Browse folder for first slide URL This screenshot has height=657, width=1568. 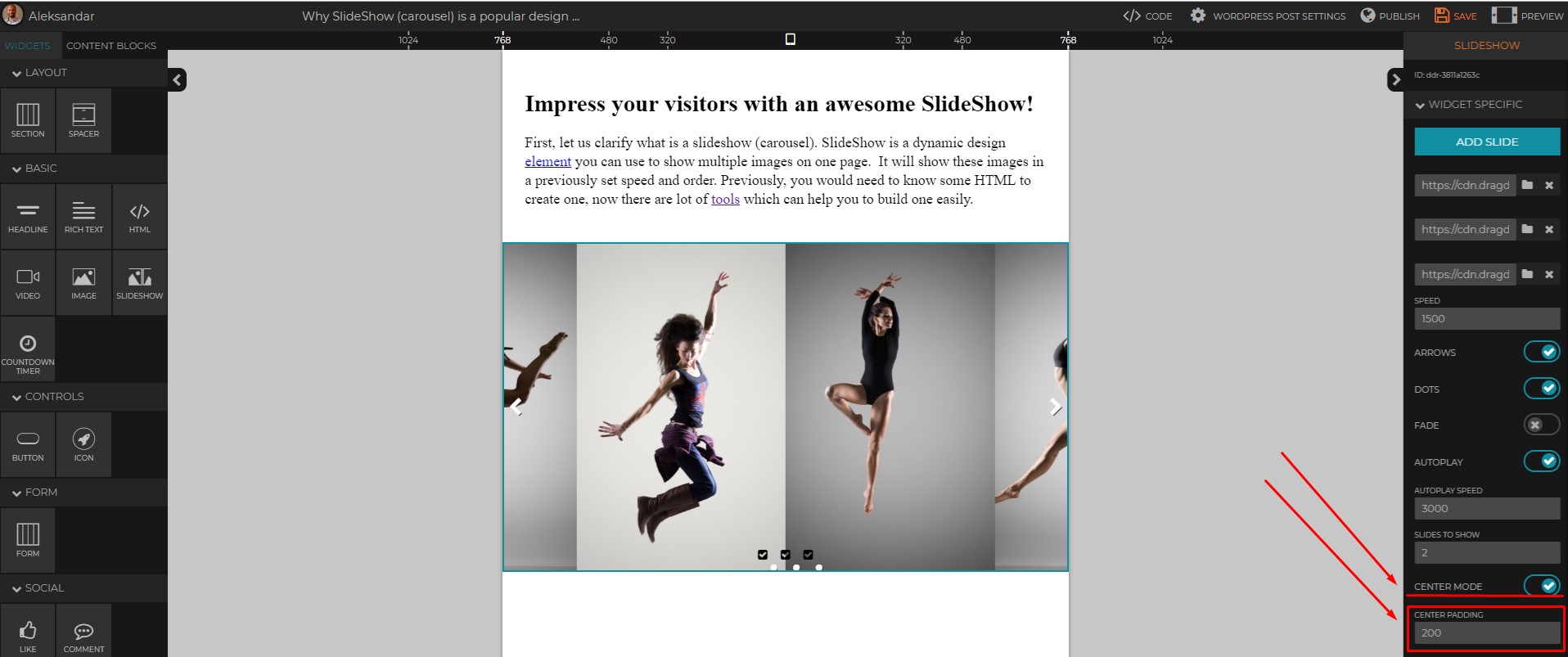click(1527, 185)
